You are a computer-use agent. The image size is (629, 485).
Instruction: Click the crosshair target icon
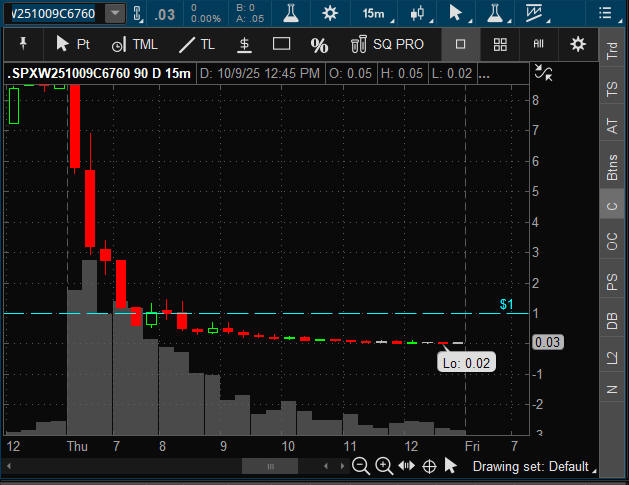pyautogui.click(x=429, y=465)
